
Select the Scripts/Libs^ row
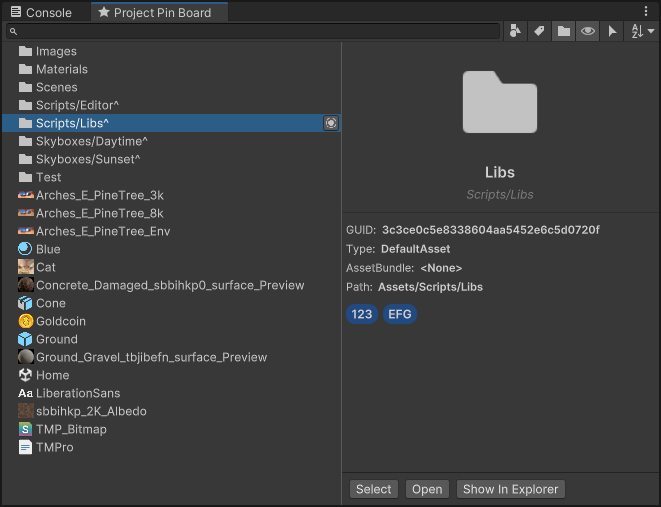(171, 123)
